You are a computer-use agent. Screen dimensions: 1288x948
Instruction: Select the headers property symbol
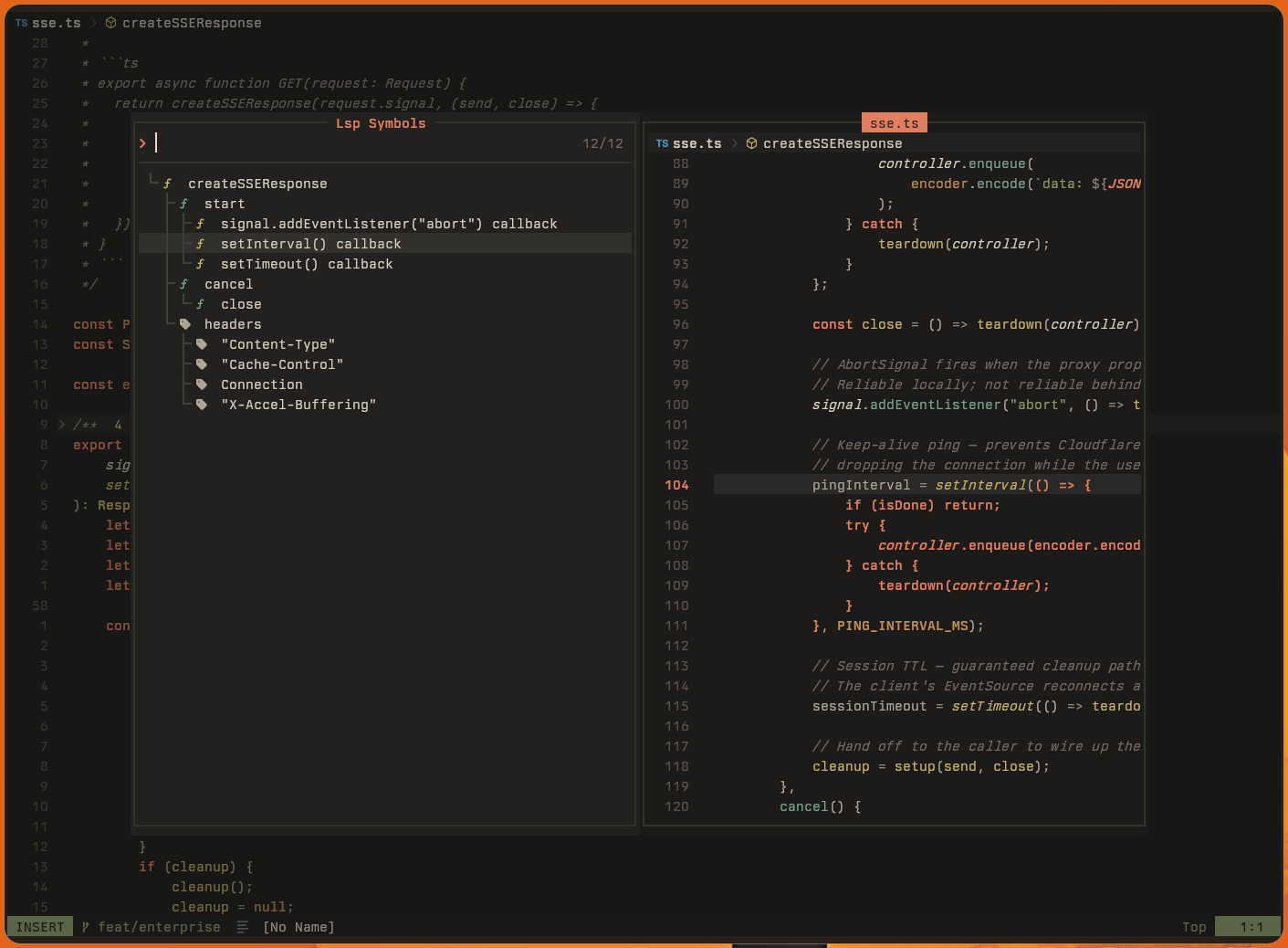tap(233, 324)
